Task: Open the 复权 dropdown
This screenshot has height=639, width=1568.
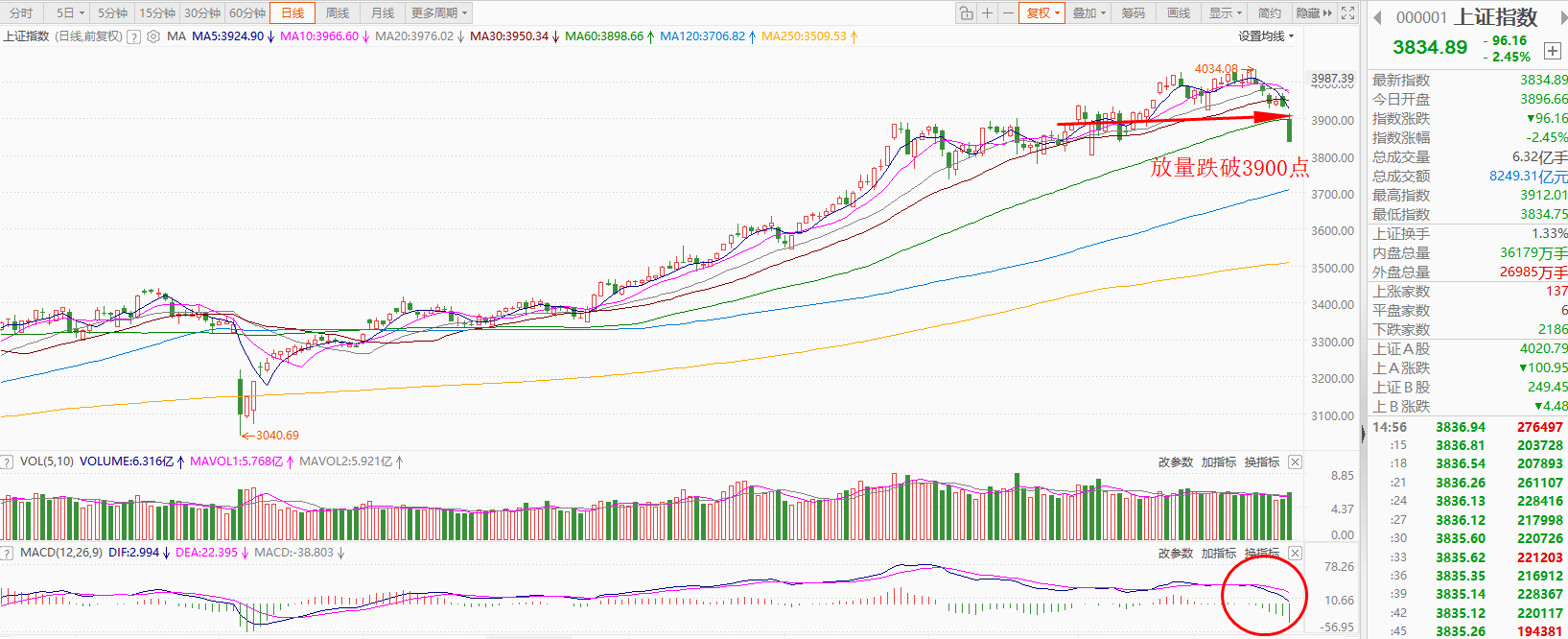Action: pyautogui.click(x=1042, y=12)
